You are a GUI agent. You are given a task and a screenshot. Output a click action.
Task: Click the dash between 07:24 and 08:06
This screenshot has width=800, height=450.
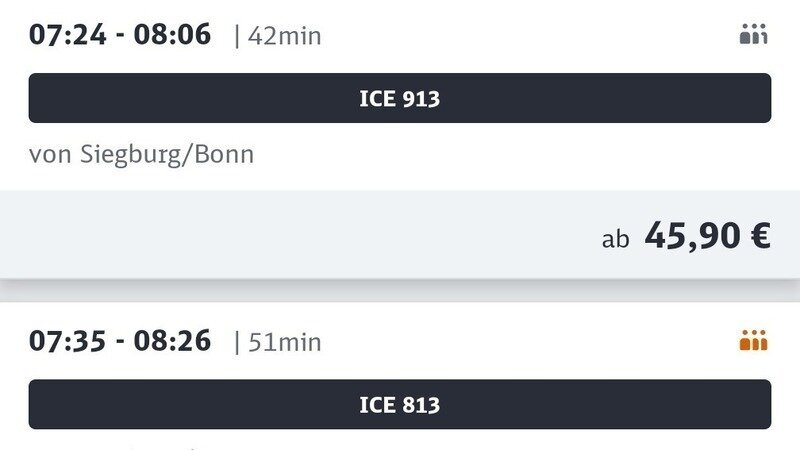[119, 36]
